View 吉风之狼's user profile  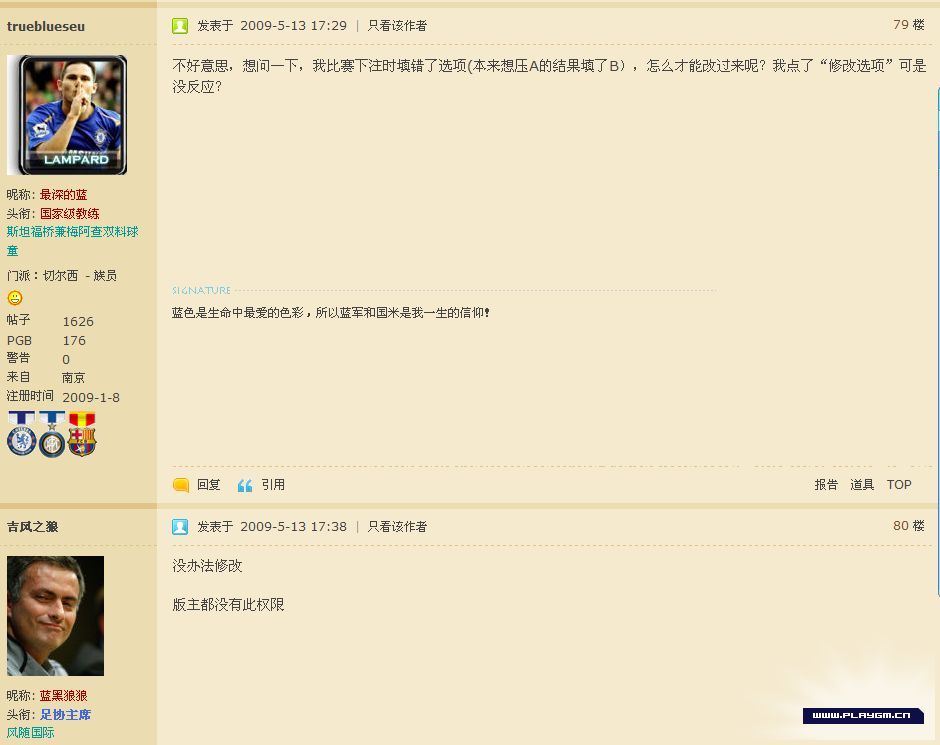[x=32, y=527]
